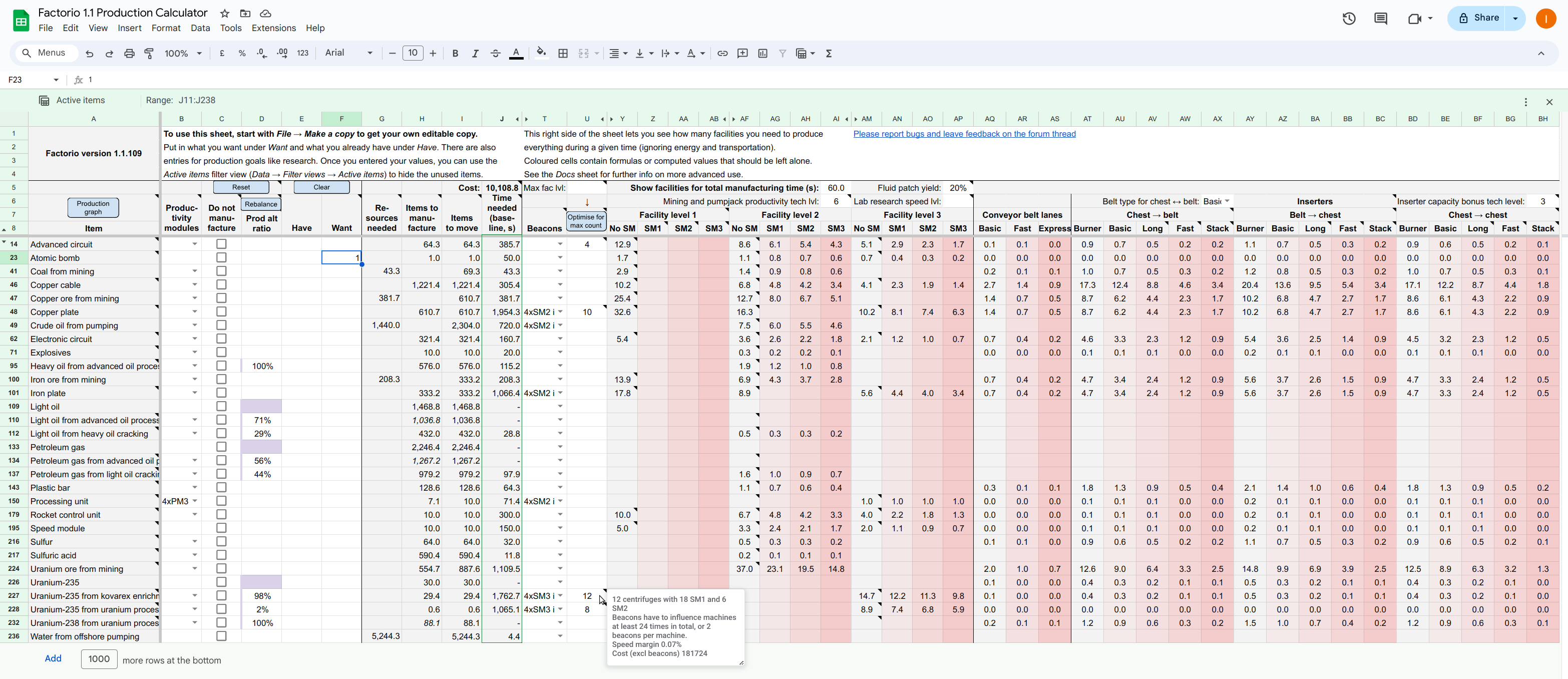
Task: Click the Rebalance button
Action: [x=261, y=205]
